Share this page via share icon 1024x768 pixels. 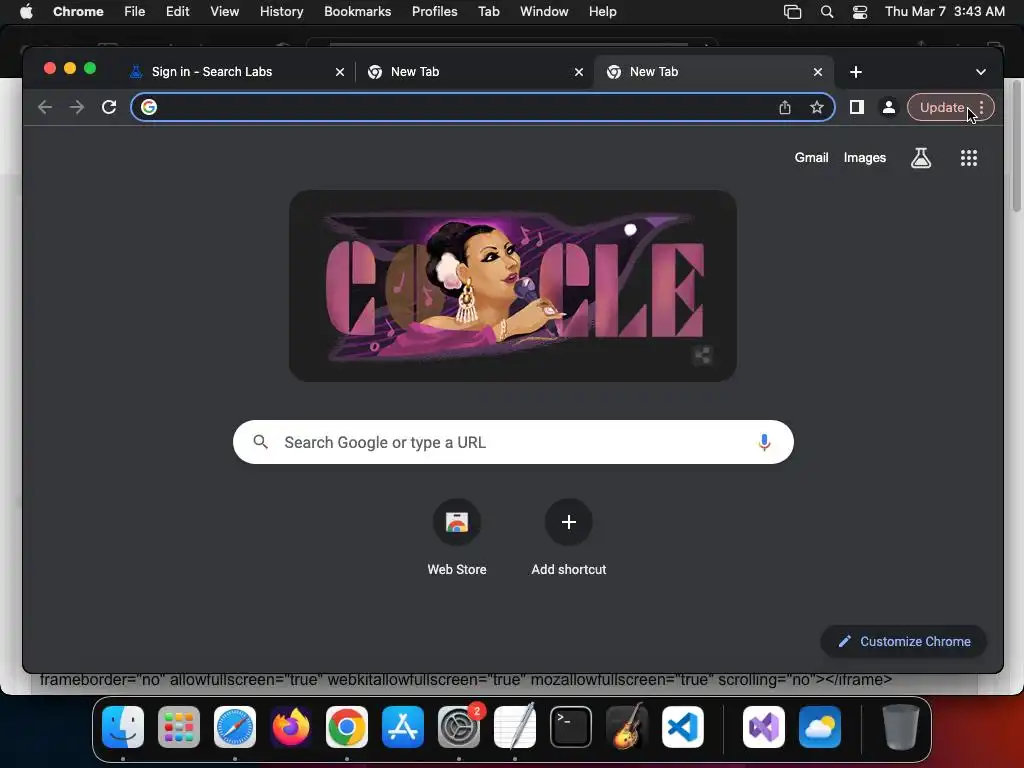(x=785, y=107)
